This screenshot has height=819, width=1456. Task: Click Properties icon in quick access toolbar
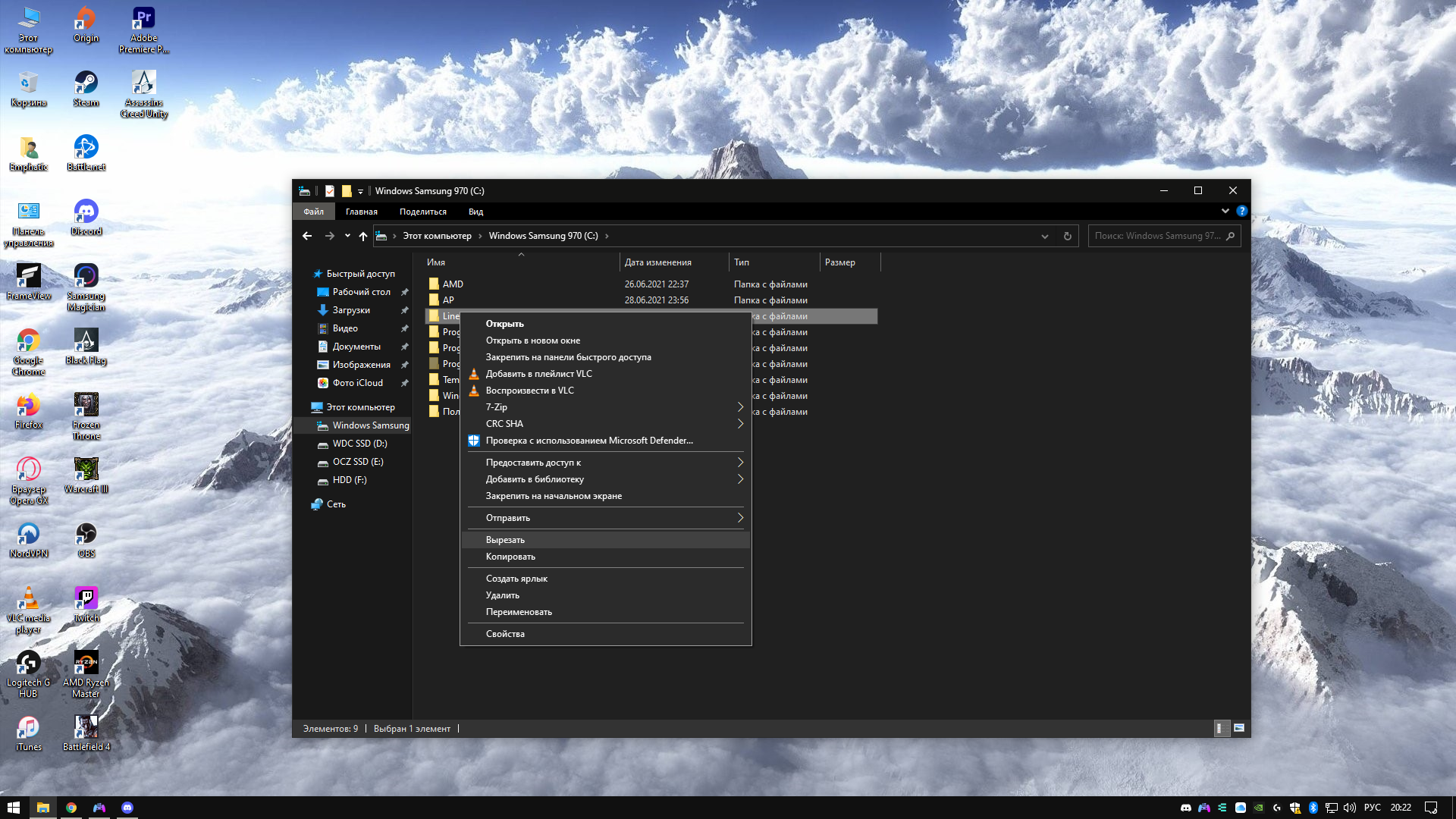tap(329, 191)
